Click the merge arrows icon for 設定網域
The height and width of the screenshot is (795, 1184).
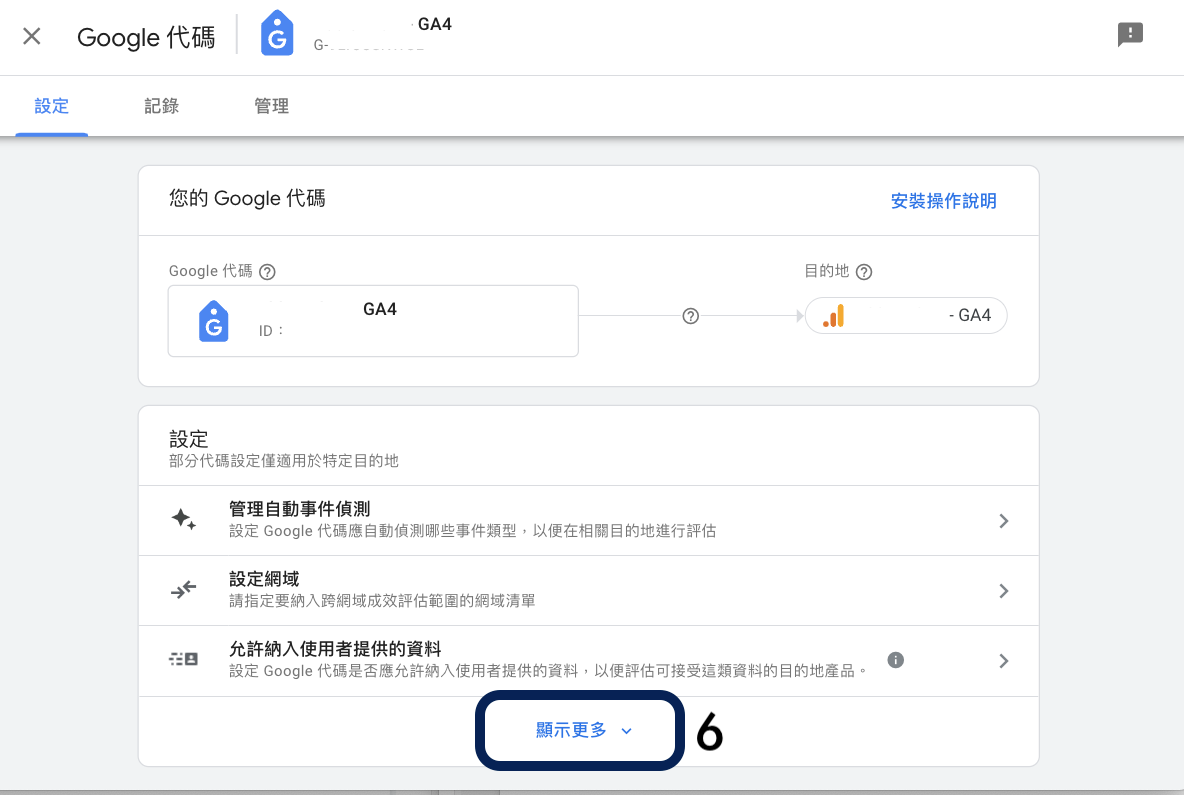click(183, 590)
